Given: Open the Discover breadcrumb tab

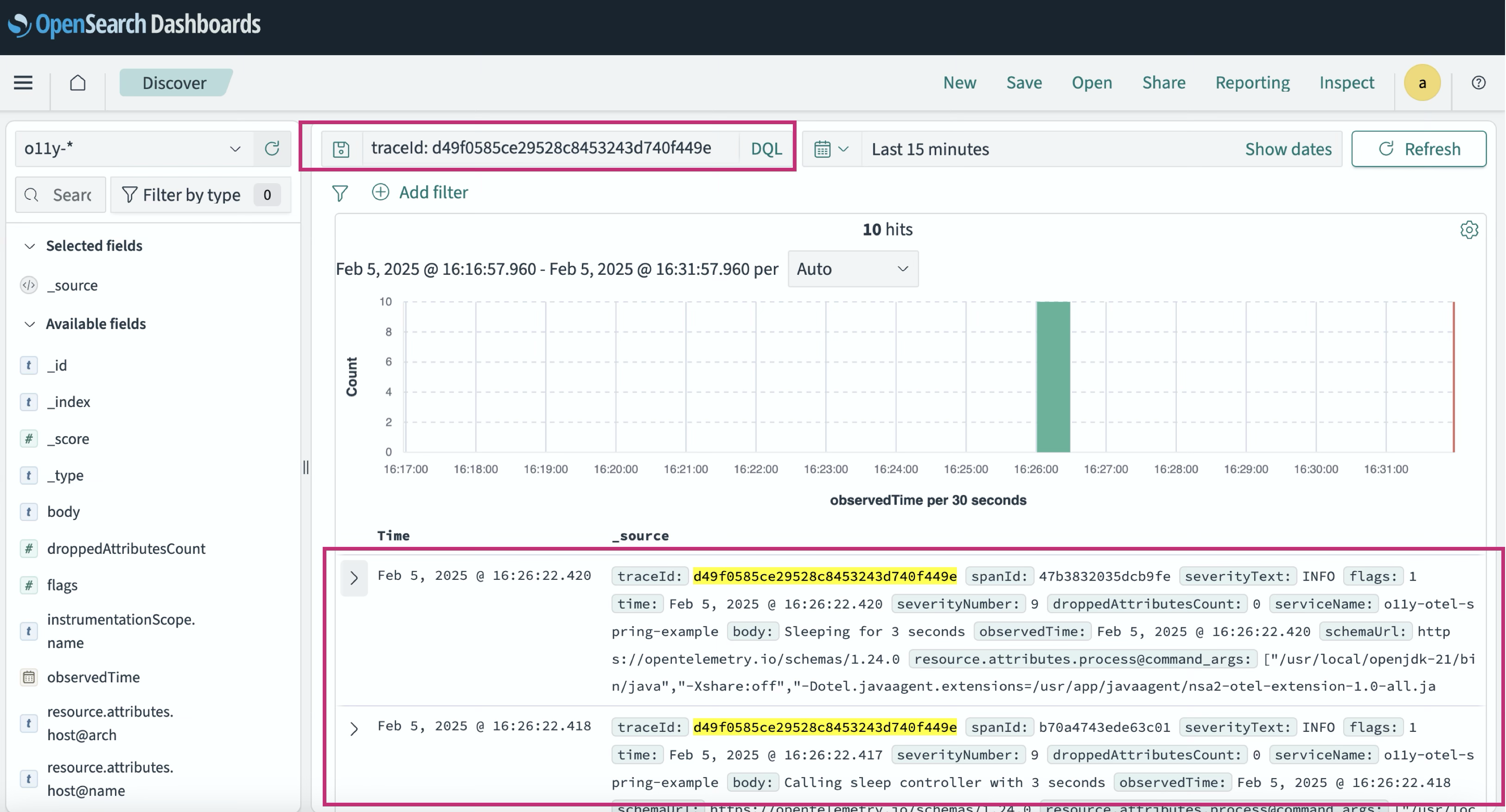Looking at the screenshot, I should coord(175,82).
